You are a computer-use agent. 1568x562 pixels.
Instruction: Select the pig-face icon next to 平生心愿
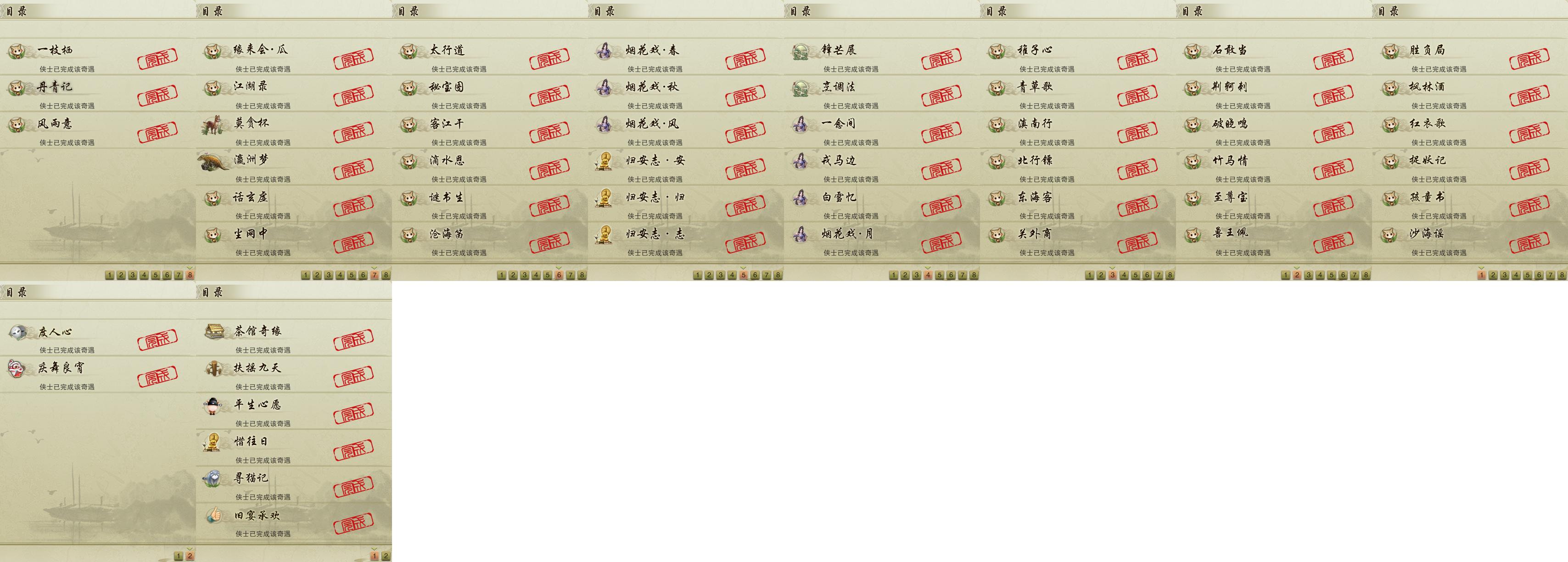213,405
